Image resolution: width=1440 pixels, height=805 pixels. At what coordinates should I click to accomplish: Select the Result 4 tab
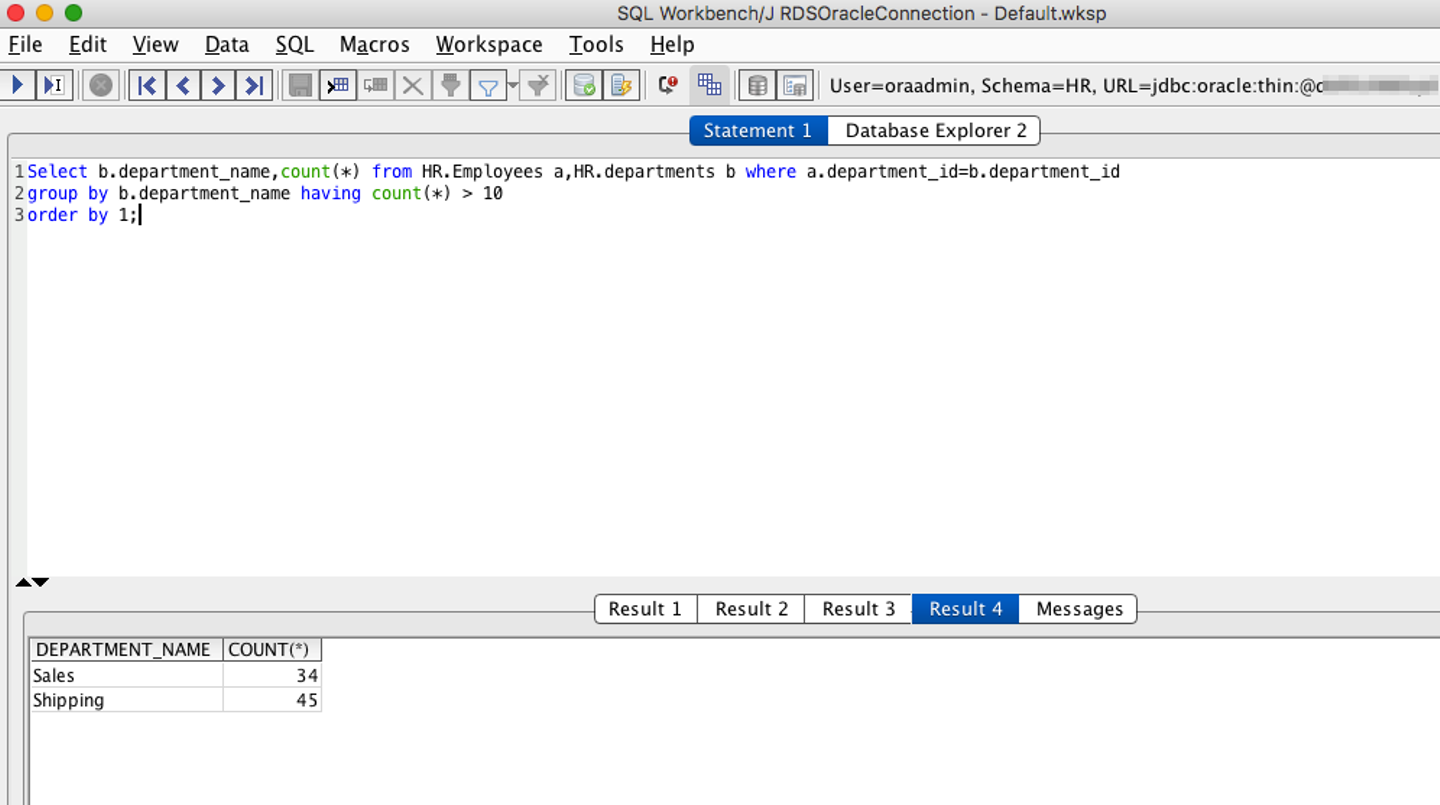965,609
